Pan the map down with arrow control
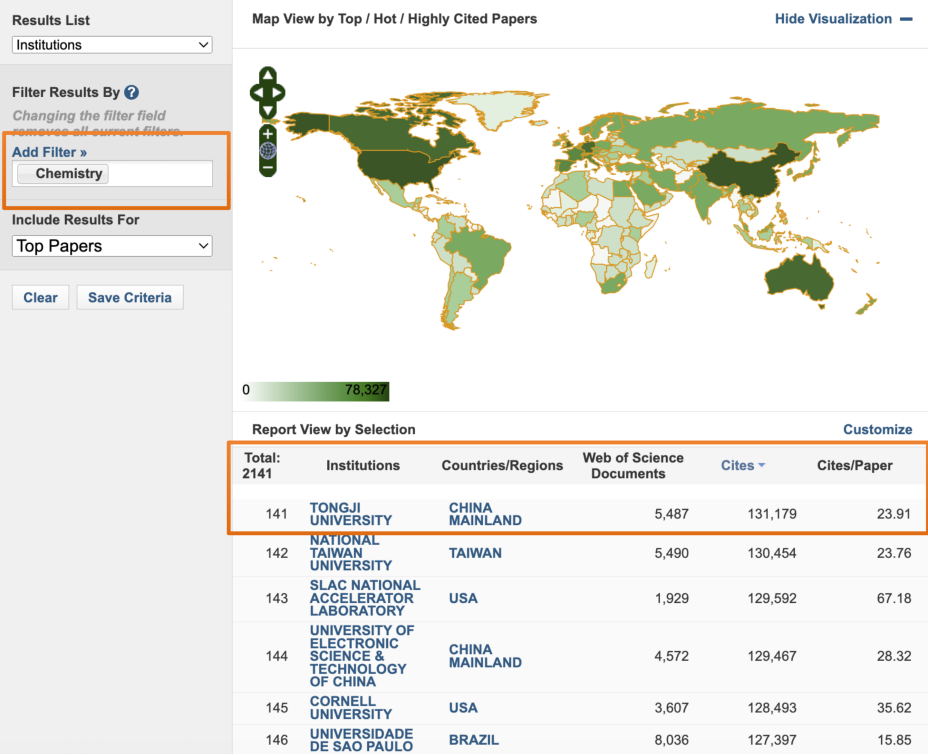The image size is (928, 756). click(x=267, y=110)
